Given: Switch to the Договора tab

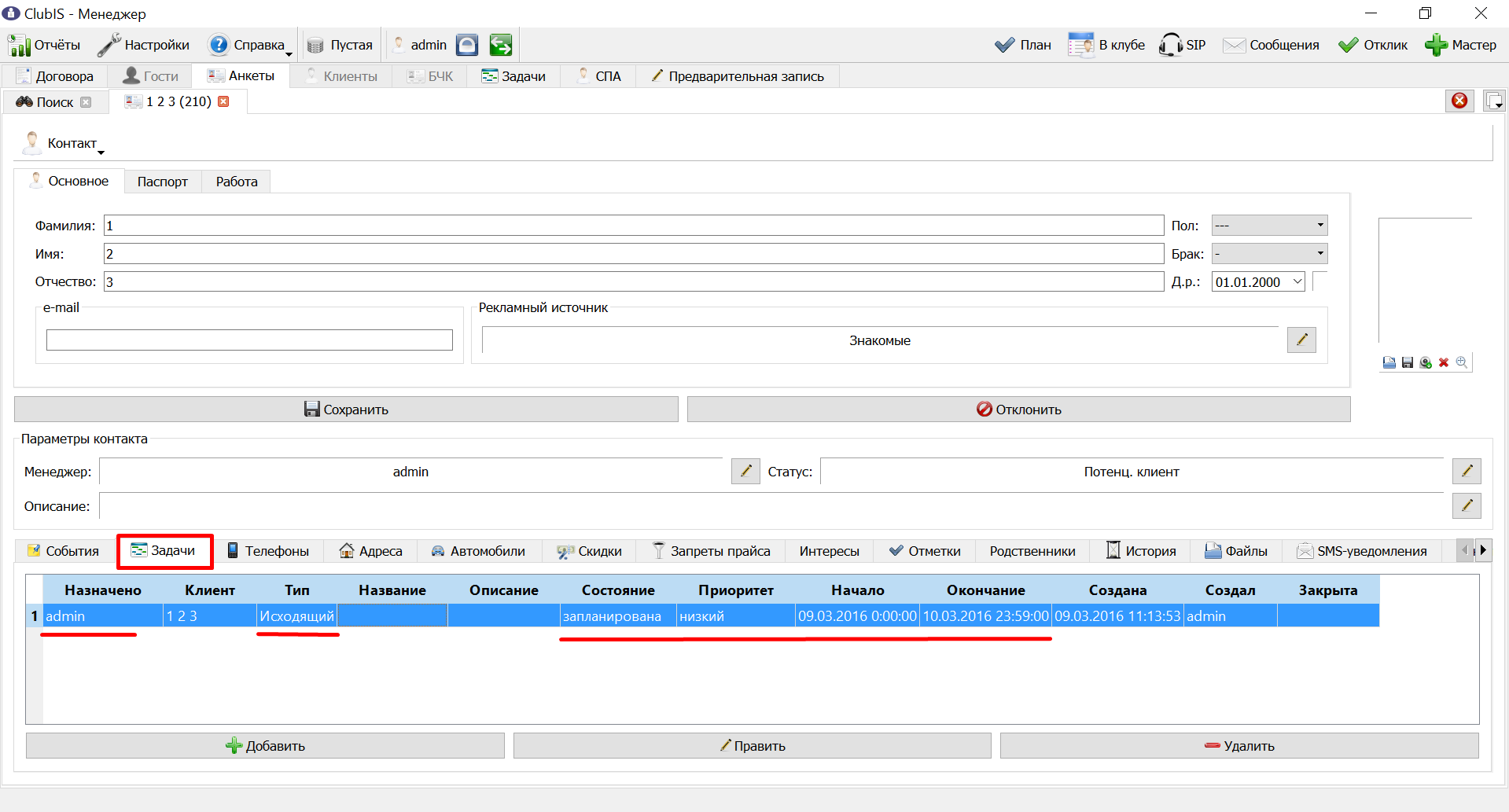Looking at the screenshot, I should pyautogui.click(x=55, y=76).
